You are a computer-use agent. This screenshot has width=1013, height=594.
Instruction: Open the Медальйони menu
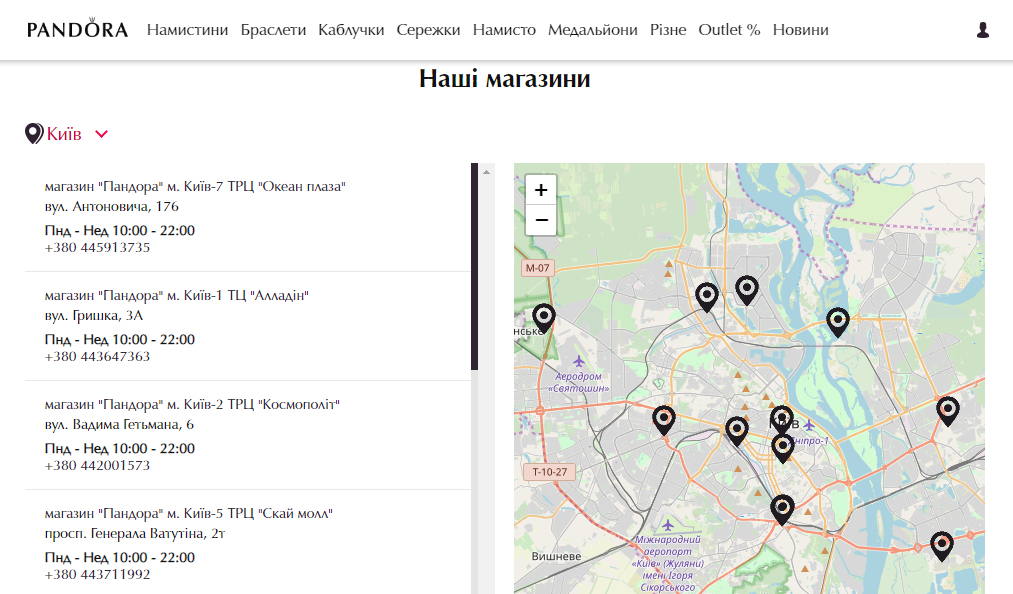(x=592, y=30)
